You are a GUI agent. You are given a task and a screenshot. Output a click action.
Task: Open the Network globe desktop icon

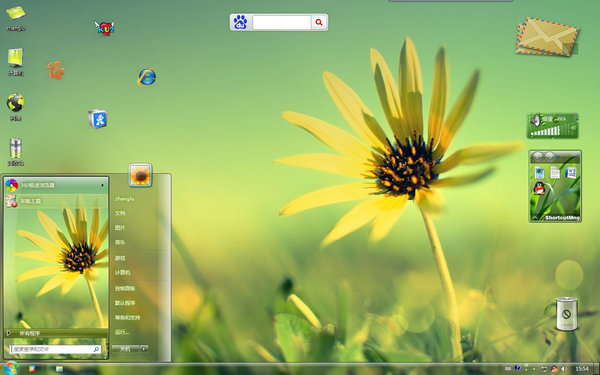pos(15,107)
